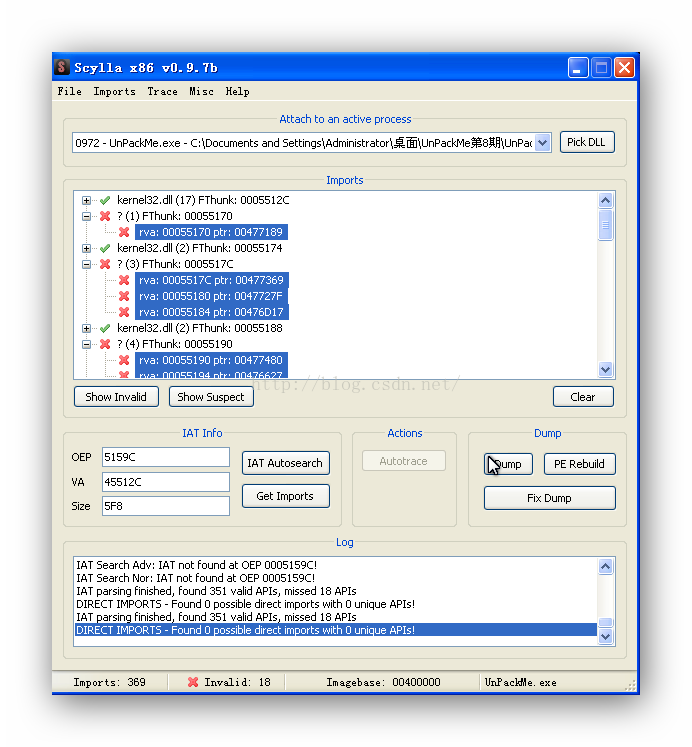The image size is (692, 747).
Task: Open the process selection dropdown arrow
Action: click(x=542, y=142)
